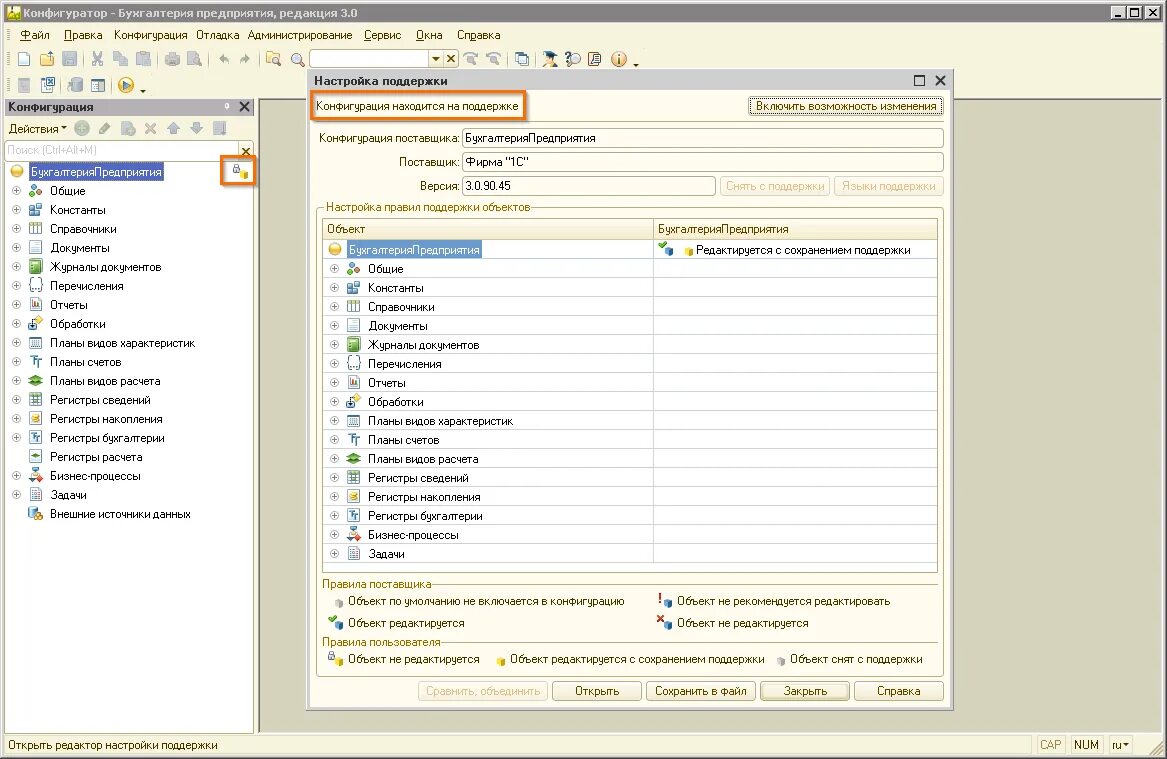Open global search folder-magnifier icon
The height and width of the screenshot is (759, 1167).
point(273,59)
